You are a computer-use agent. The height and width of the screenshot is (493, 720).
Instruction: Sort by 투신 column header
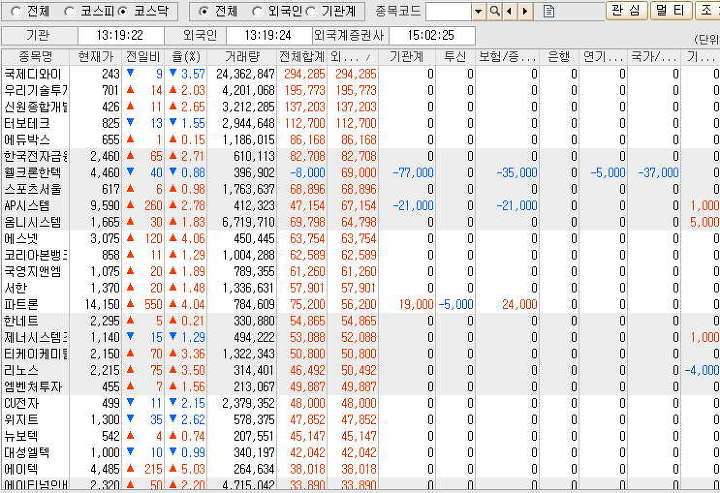tap(455, 56)
